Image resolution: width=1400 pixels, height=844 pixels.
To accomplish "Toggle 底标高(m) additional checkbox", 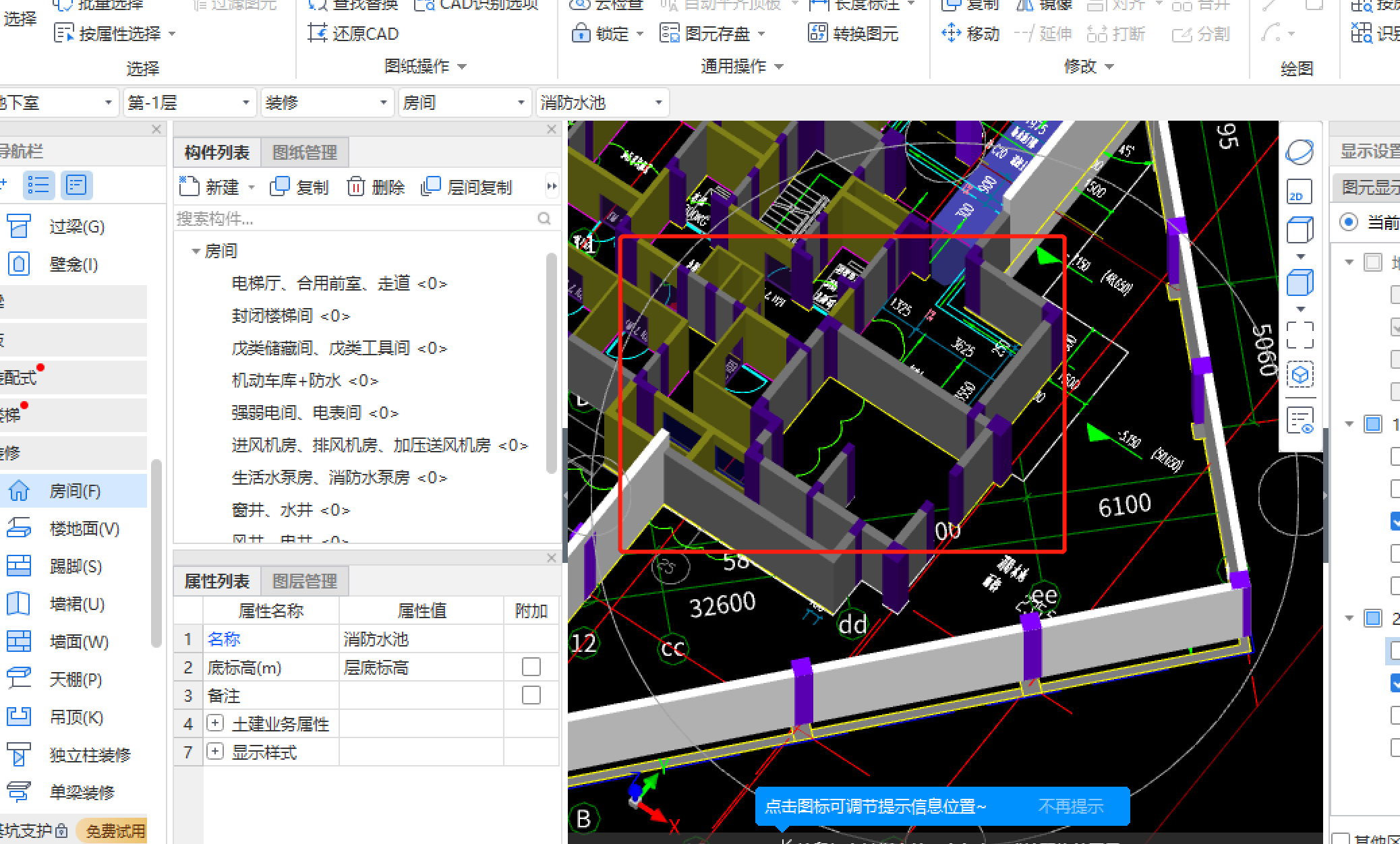I will point(531,667).
